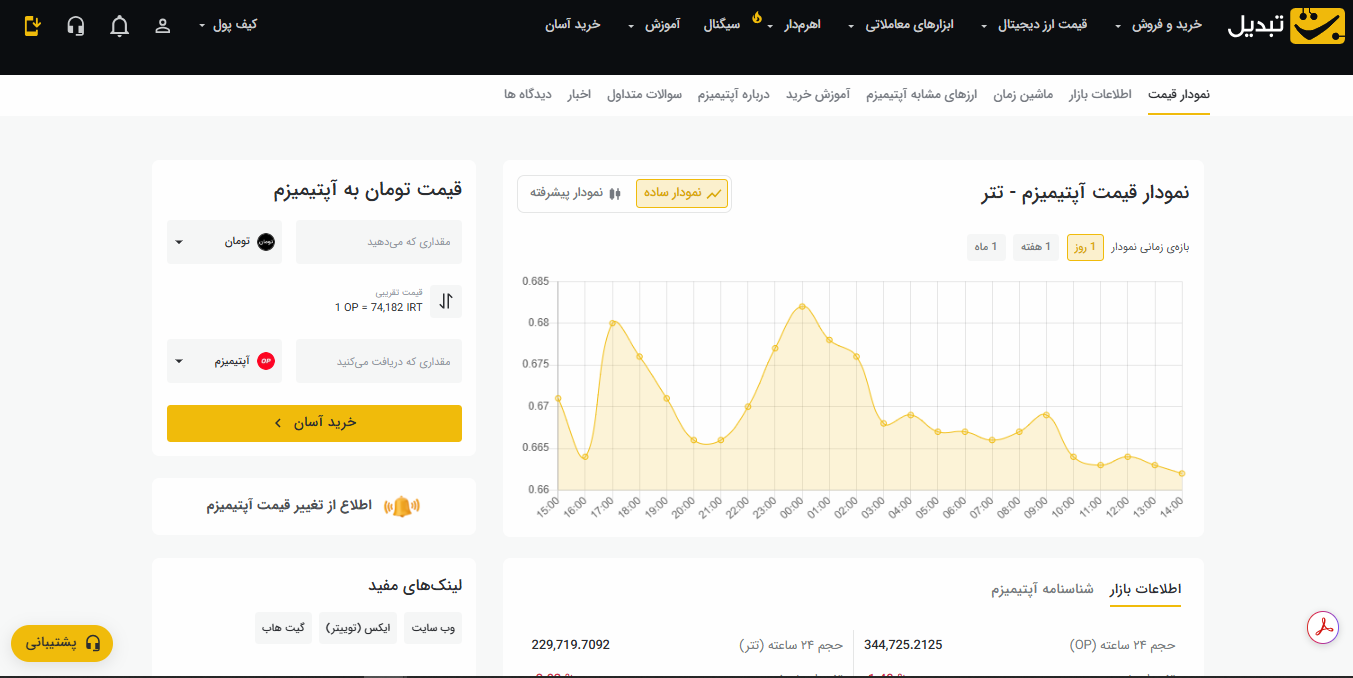Switch to نمودار پیشرفته chart mode
1353x678 pixels.
570,193
